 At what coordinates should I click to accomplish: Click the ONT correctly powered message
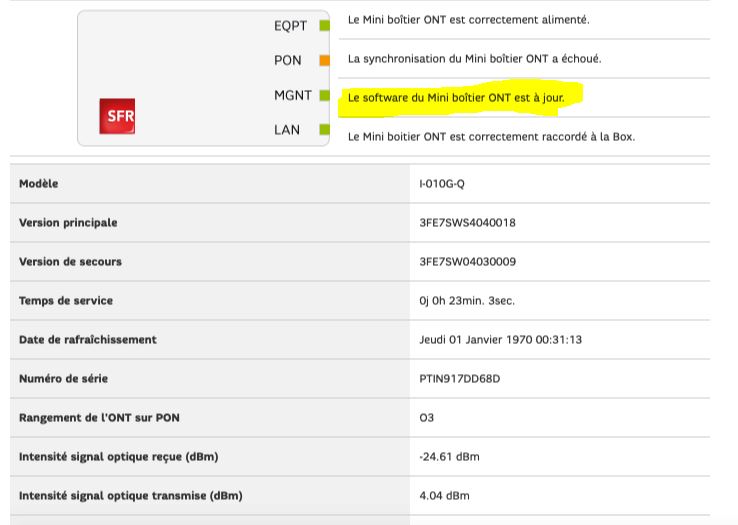pos(468,20)
